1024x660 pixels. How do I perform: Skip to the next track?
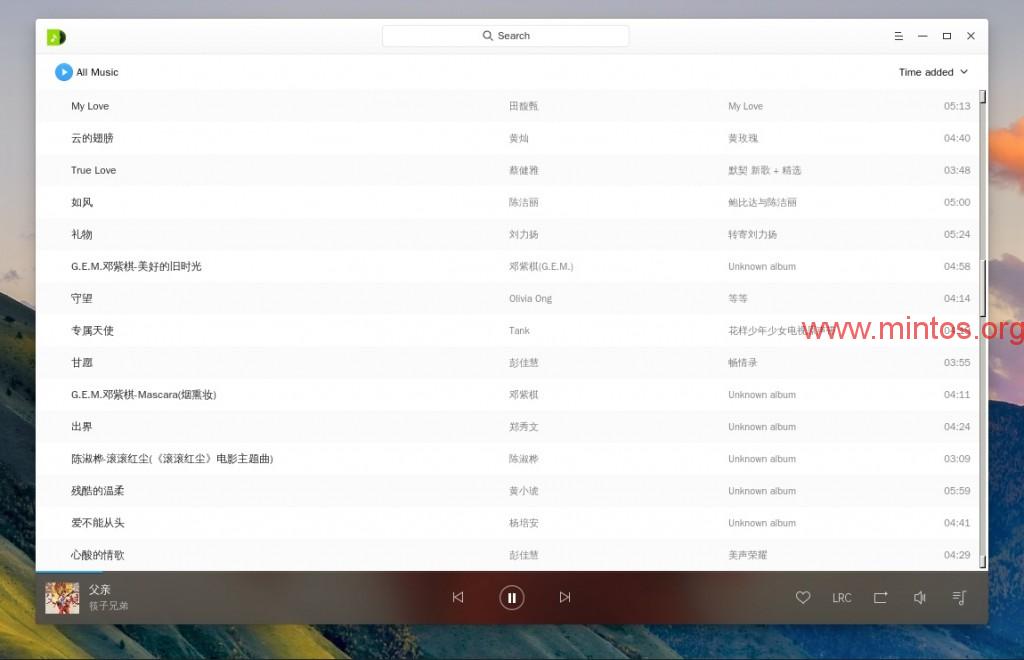tap(565, 597)
